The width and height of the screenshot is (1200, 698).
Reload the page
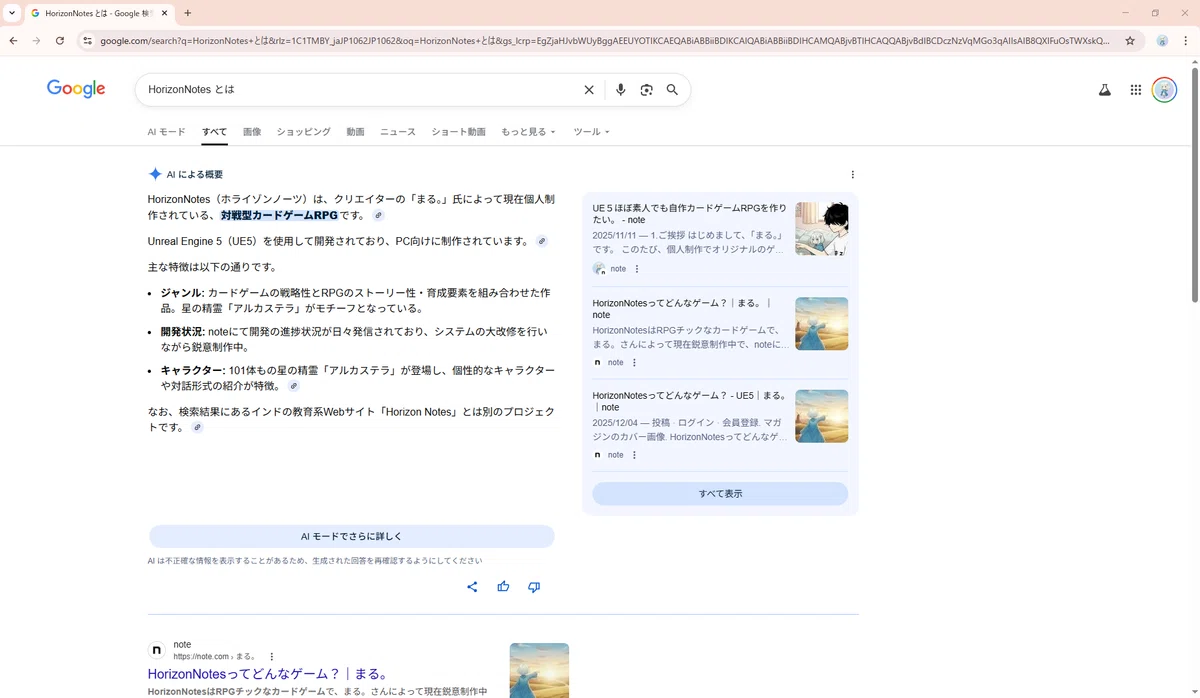tap(60, 41)
